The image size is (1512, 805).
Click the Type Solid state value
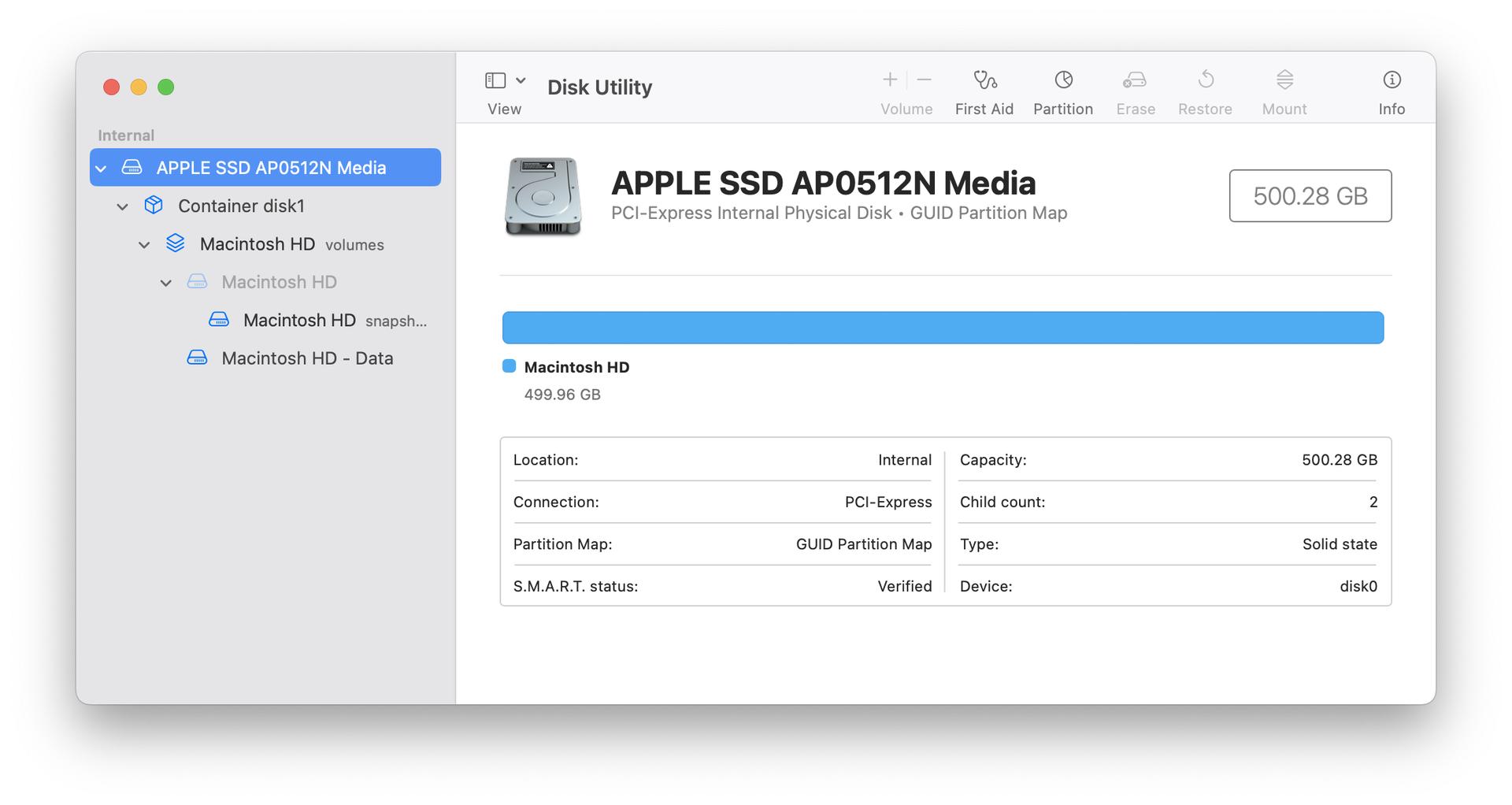coord(1340,544)
